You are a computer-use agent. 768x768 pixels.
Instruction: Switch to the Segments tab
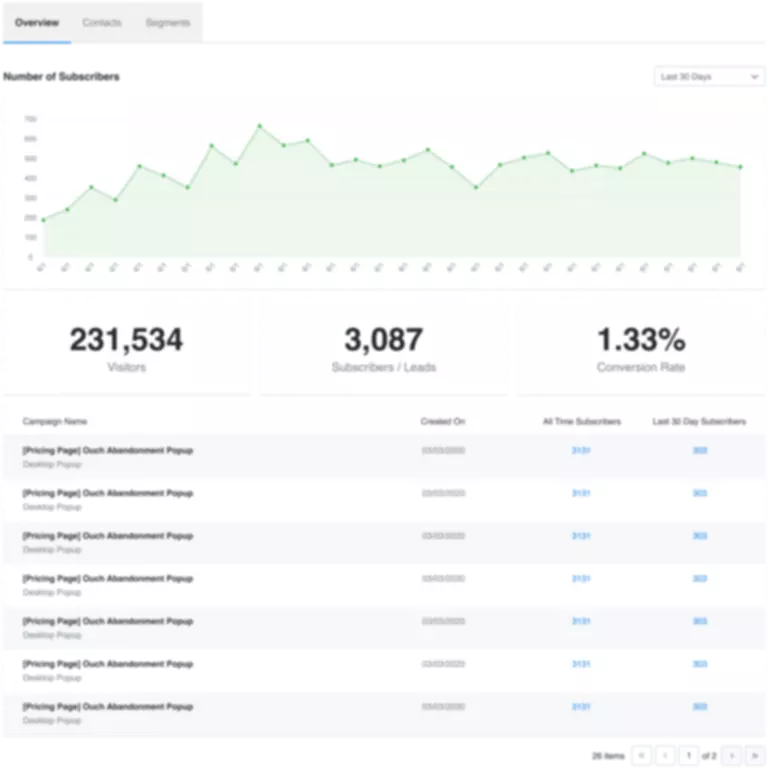[167, 22]
